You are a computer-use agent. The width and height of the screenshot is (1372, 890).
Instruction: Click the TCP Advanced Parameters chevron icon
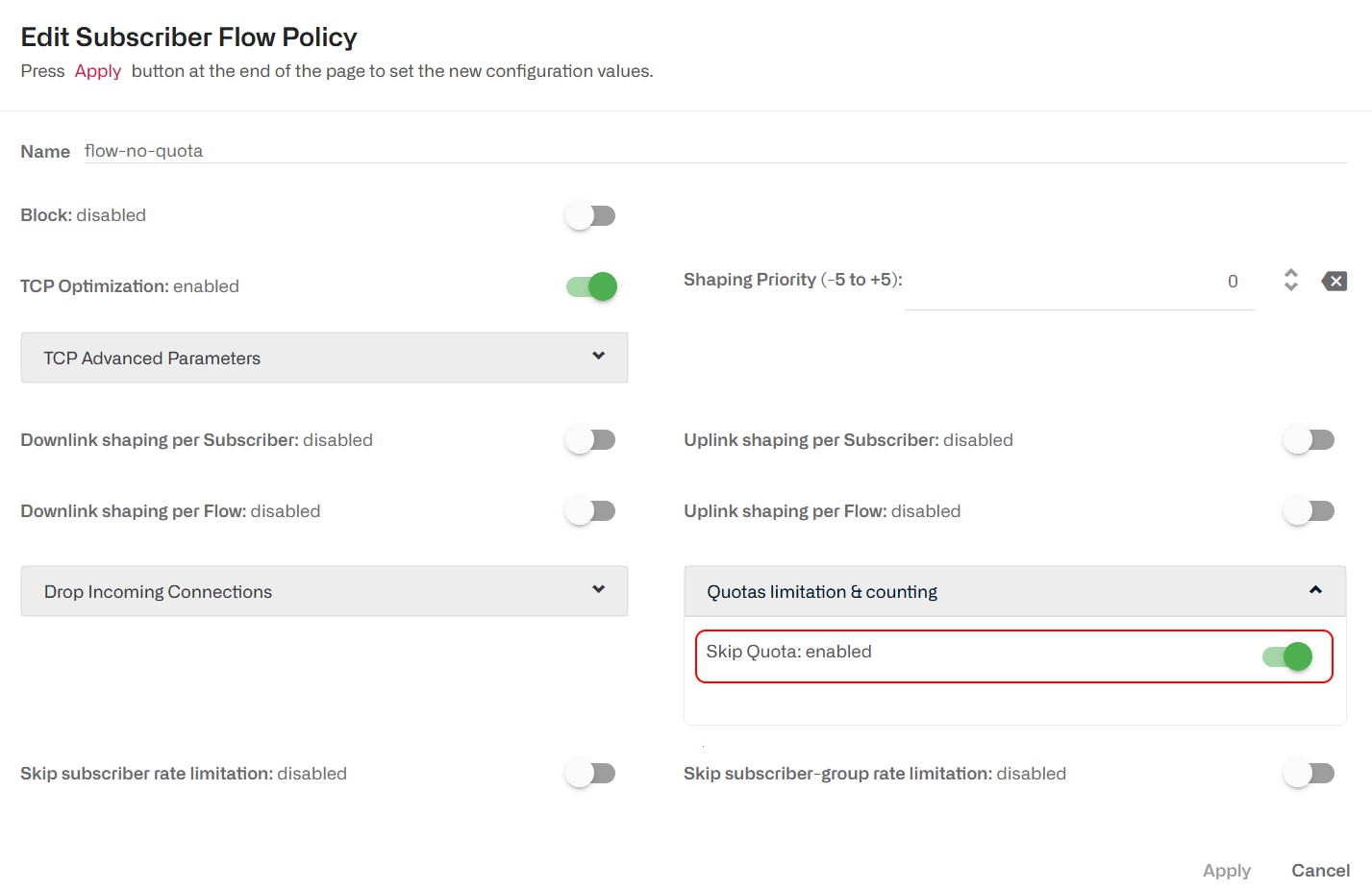pyautogui.click(x=598, y=356)
